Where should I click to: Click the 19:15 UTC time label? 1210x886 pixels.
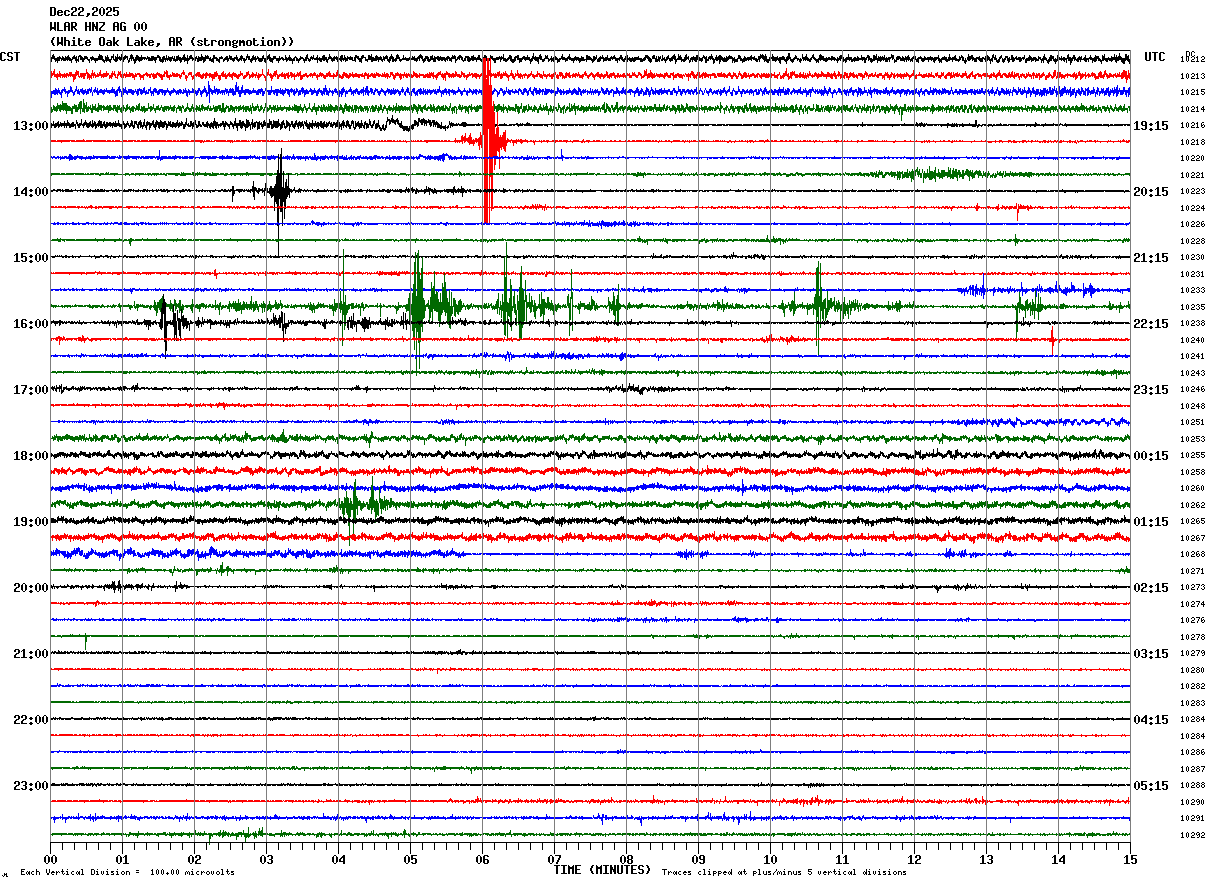pos(1150,126)
